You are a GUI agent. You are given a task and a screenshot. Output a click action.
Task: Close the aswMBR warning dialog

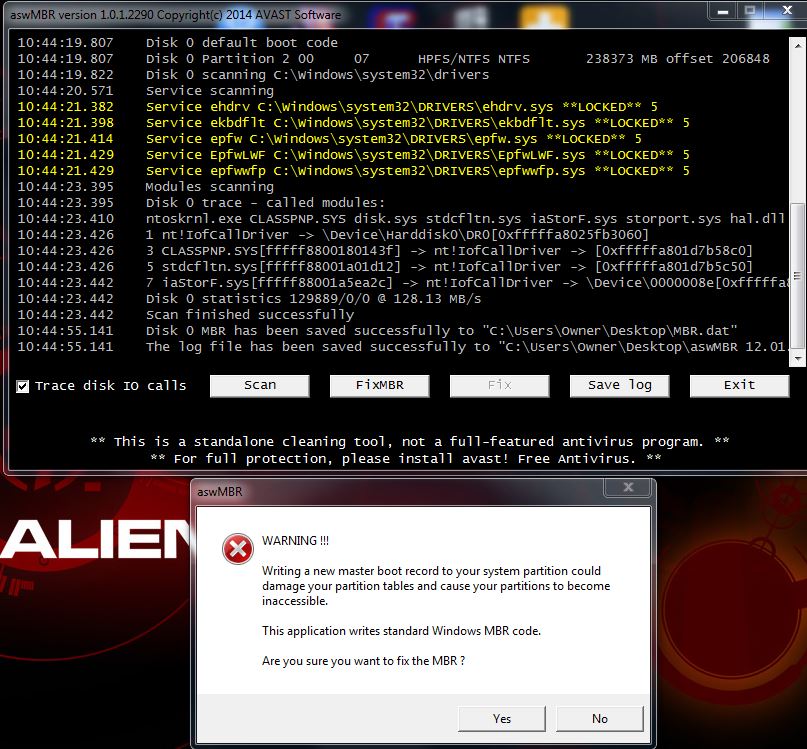pos(628,487)
